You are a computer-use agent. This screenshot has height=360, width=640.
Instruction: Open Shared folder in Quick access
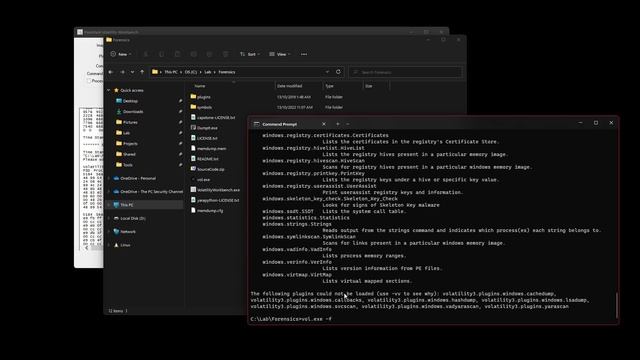129,154
